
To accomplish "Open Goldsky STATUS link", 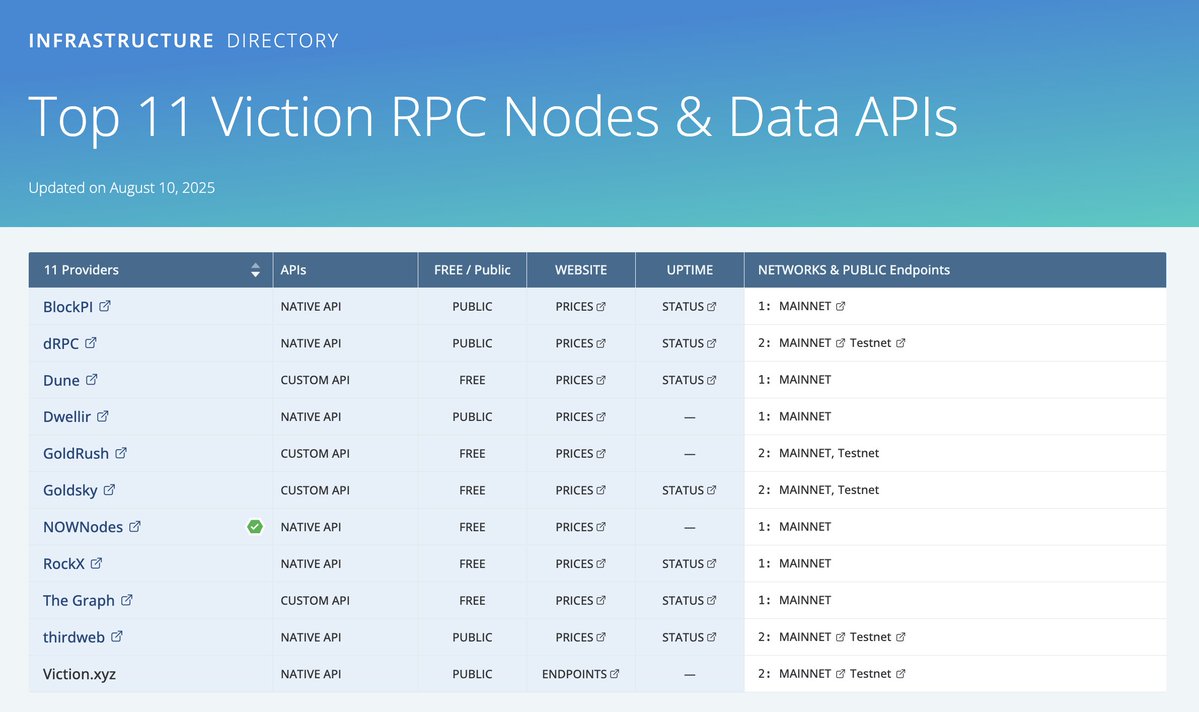I will click(689, 490).
